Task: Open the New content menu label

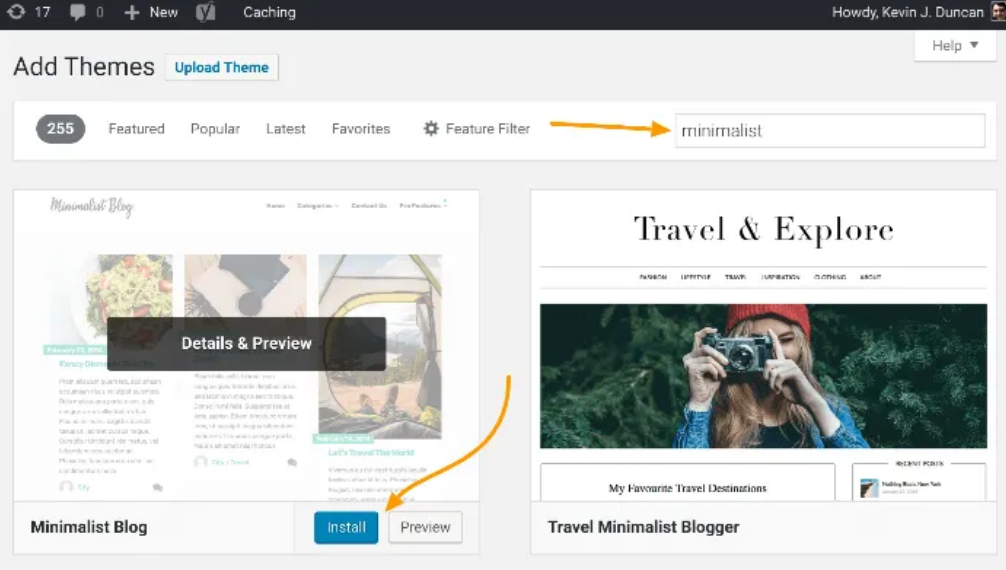Action: point(164,12)
